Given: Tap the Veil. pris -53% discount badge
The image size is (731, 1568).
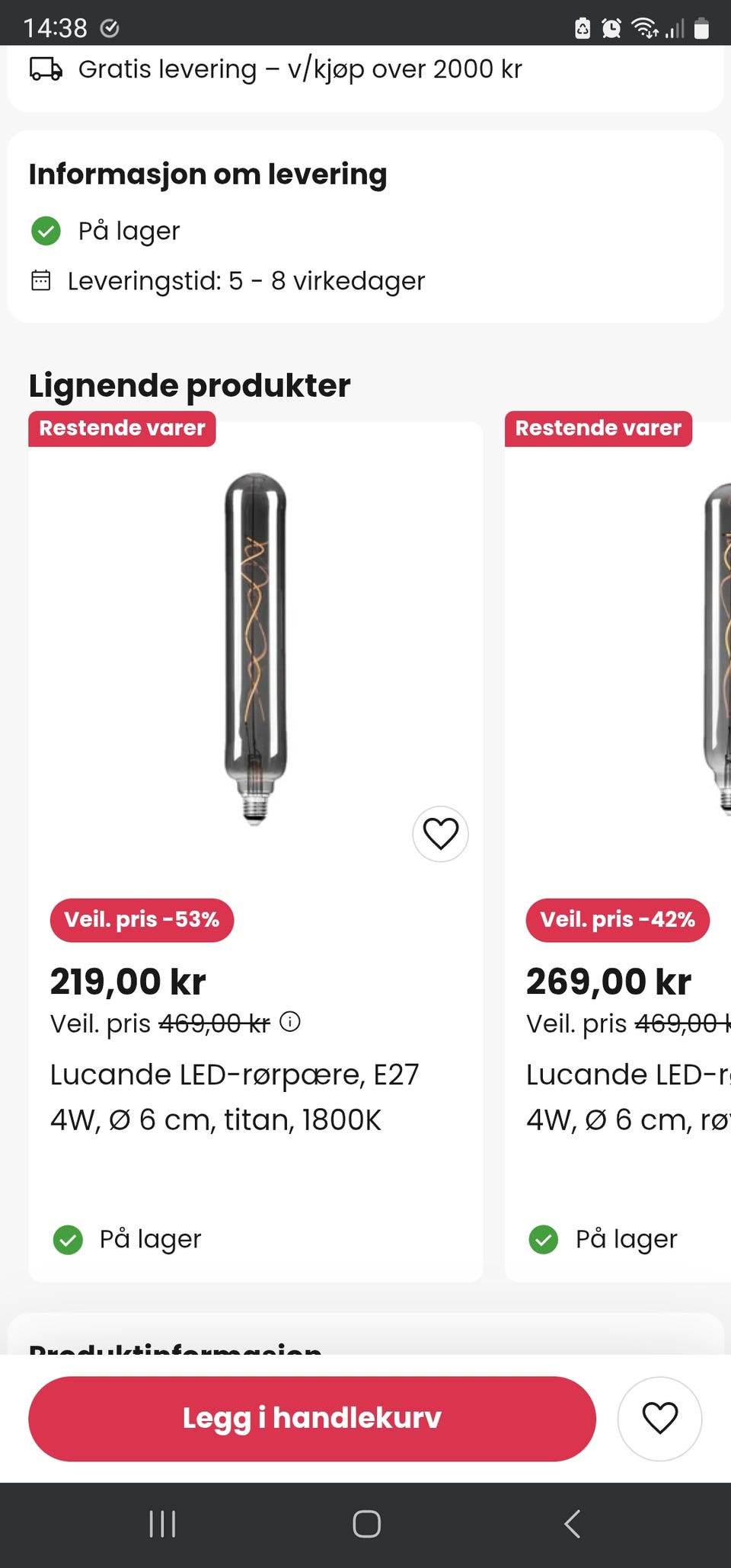Looking at the screenshot, I should (x=142, y=920).
